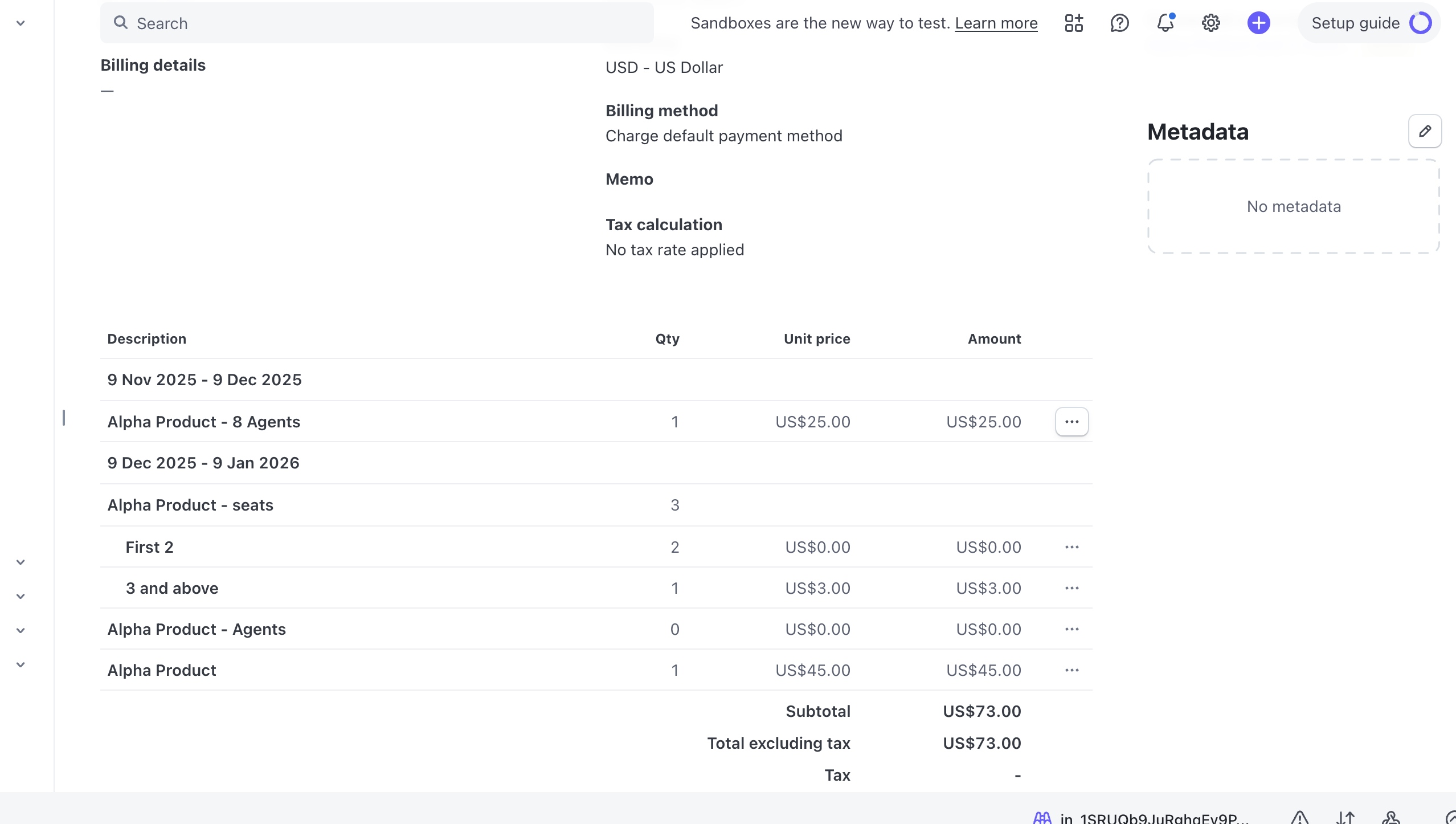Open the help question mark icon
The width and height of the screenshot is (1456, 824).
point(1119,23)
